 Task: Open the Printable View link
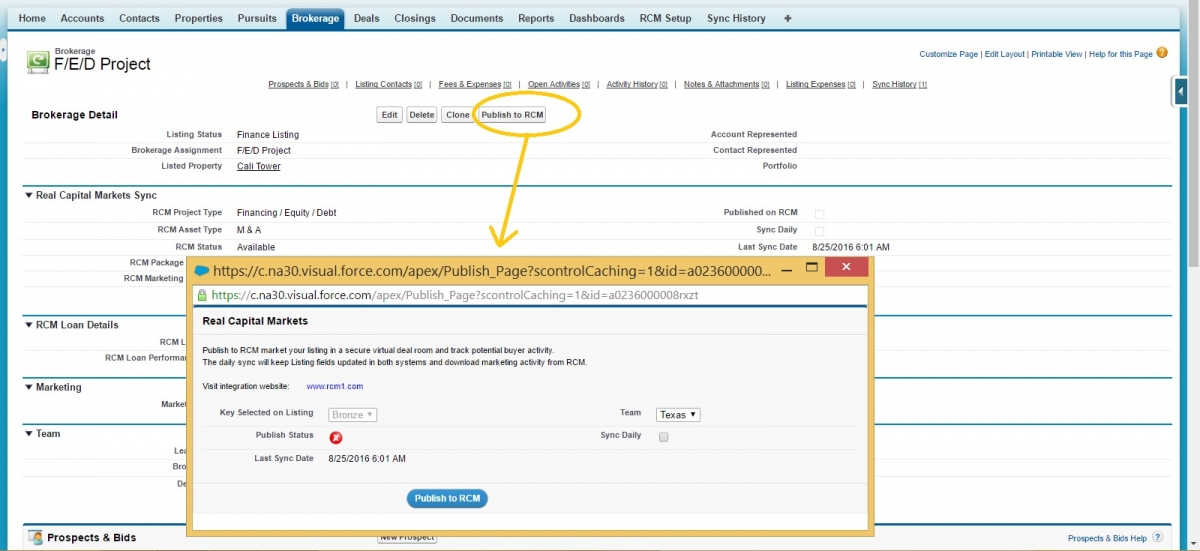coord(1057,54)
